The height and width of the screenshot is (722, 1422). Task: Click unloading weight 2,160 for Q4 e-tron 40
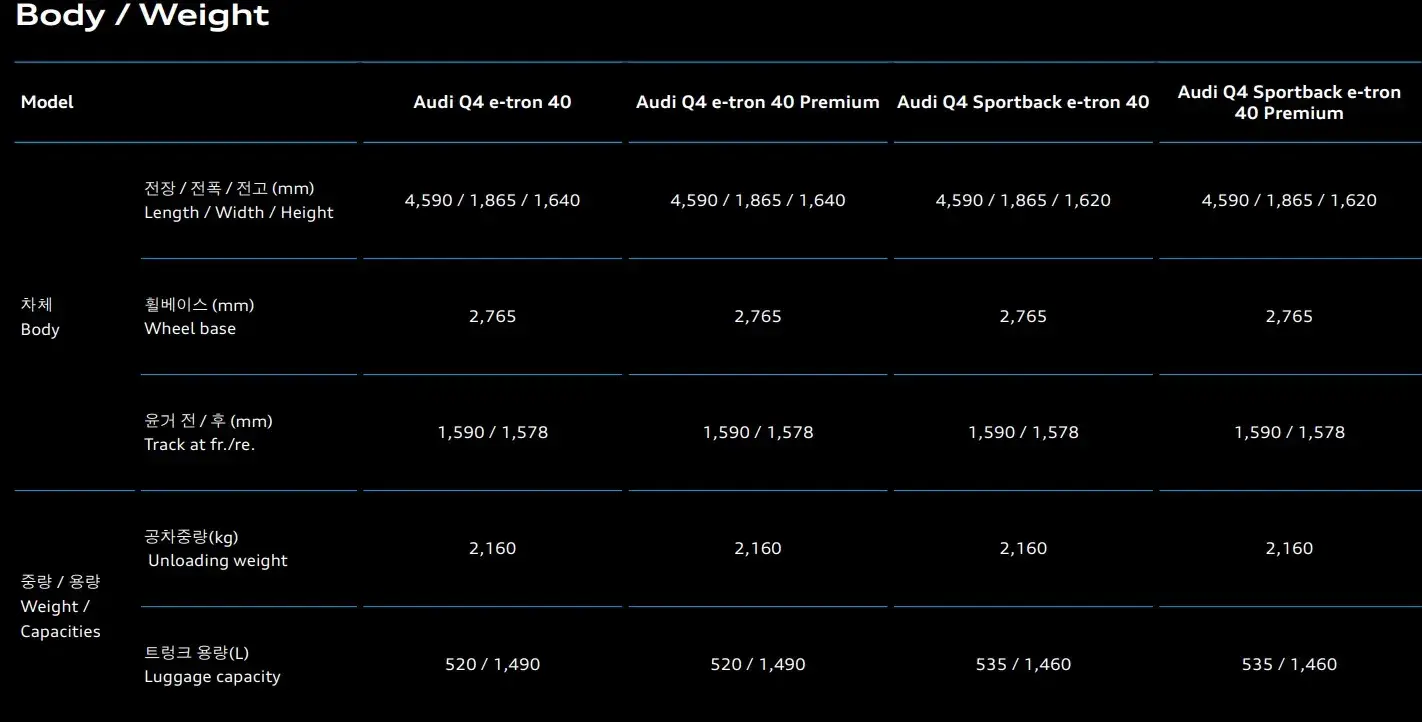click(x=492, y=548)
